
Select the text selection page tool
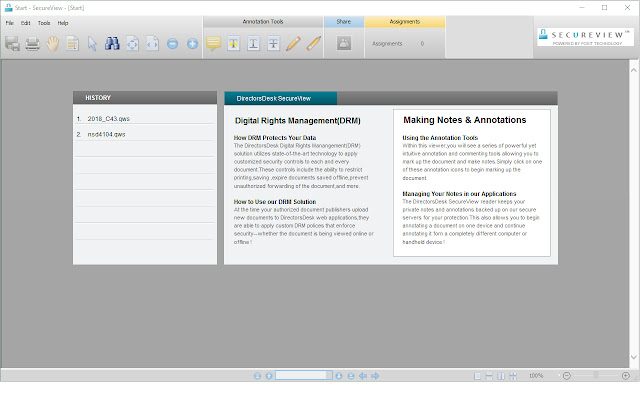coord(73,43)
